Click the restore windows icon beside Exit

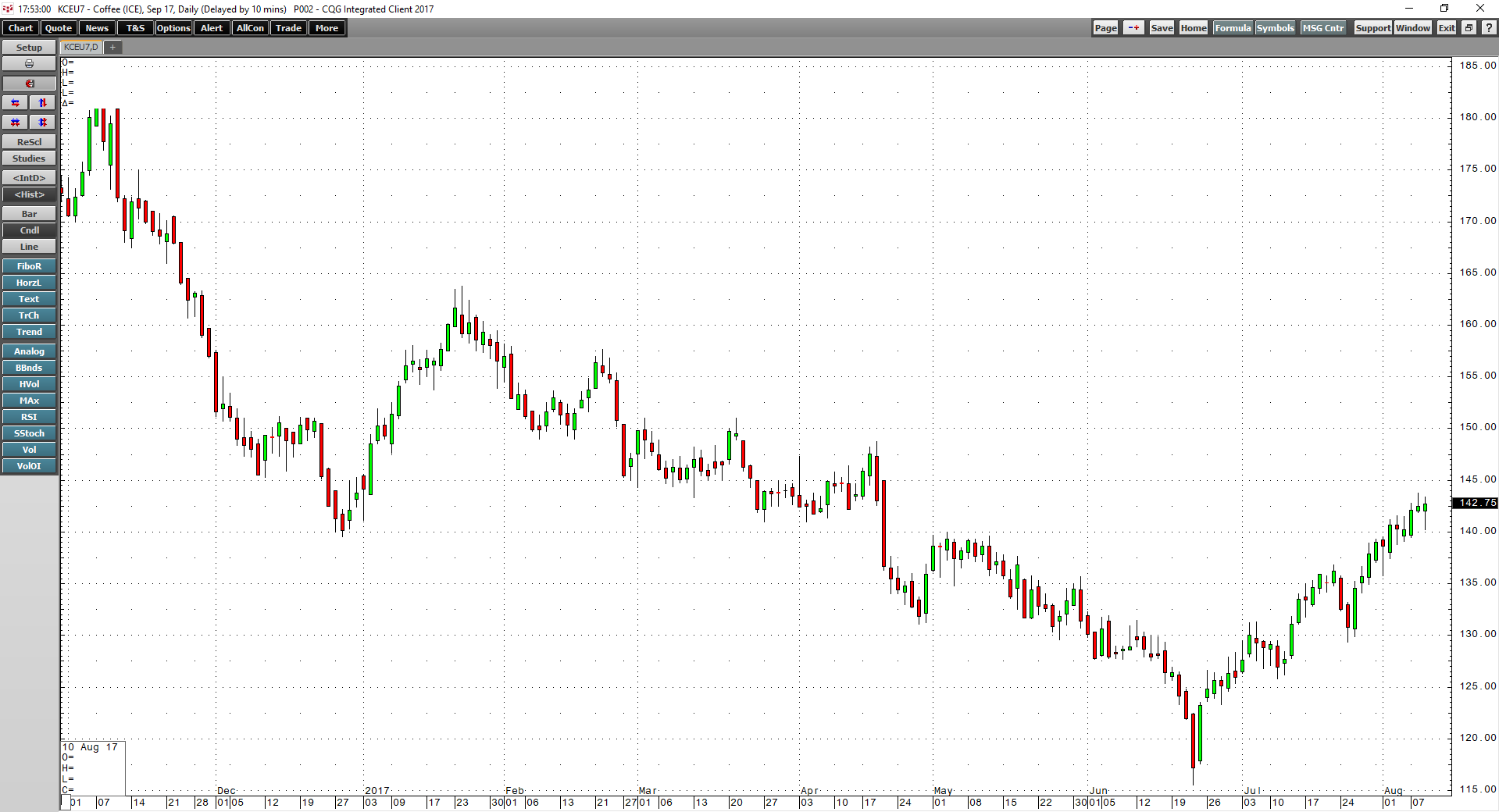click(x=1469, y=28)
